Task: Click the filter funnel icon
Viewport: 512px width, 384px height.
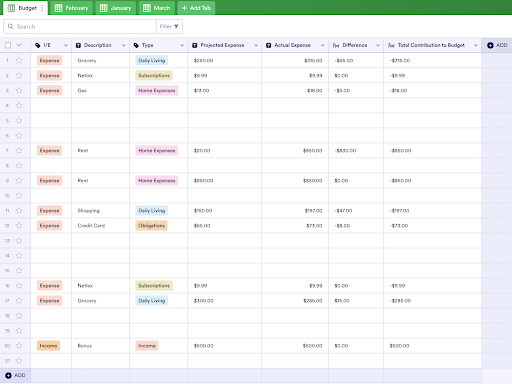Action: 176,26
